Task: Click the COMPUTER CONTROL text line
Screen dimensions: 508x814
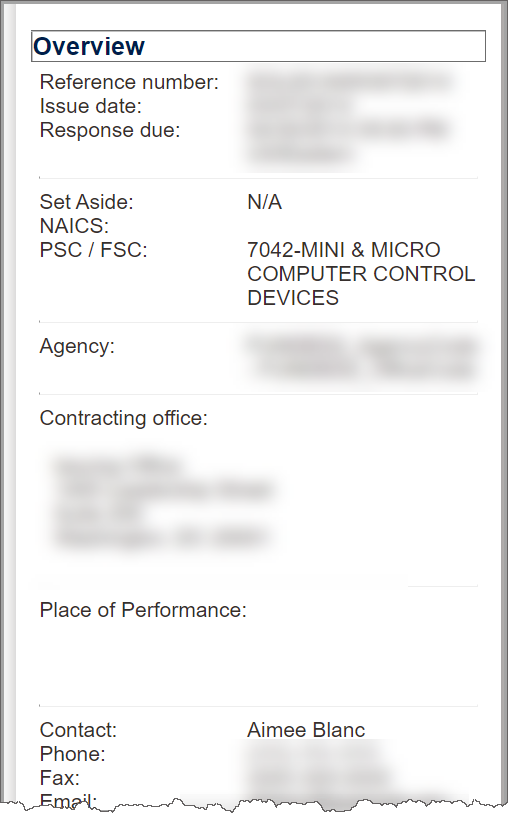Action: [x=361, y=274]
